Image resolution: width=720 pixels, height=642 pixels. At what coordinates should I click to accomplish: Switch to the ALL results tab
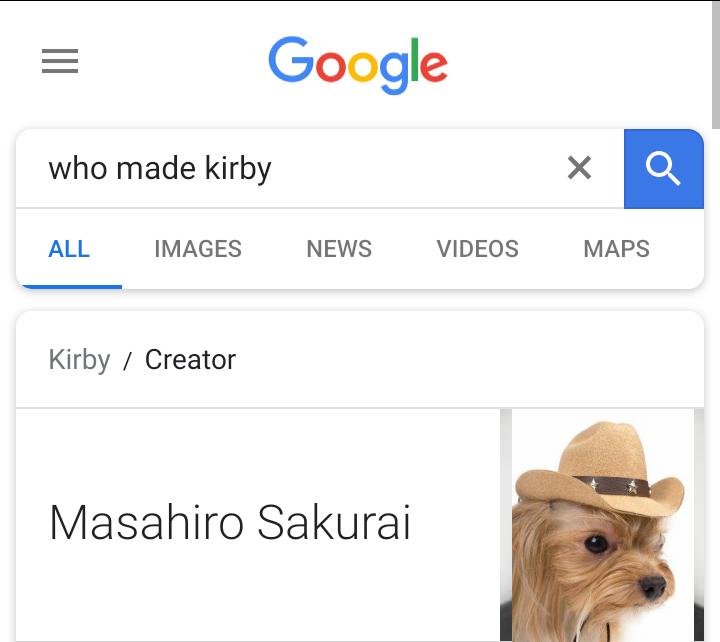(x=69, y=249)
